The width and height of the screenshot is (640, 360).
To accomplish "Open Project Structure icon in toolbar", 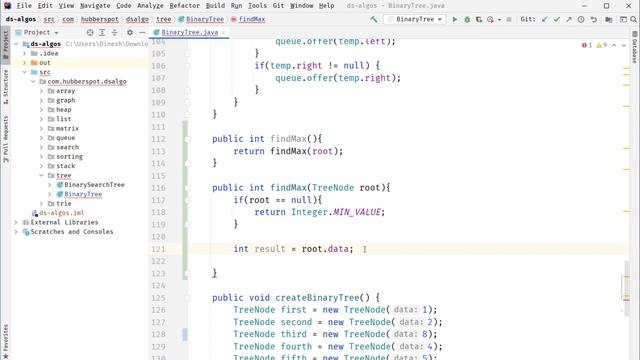I will [609, 19].
